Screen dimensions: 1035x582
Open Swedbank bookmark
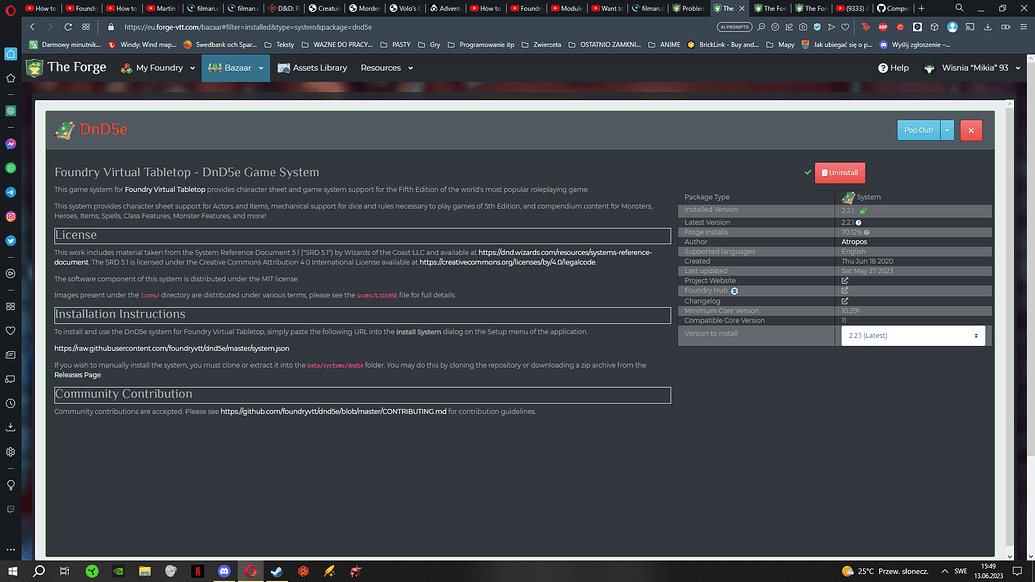220,45
